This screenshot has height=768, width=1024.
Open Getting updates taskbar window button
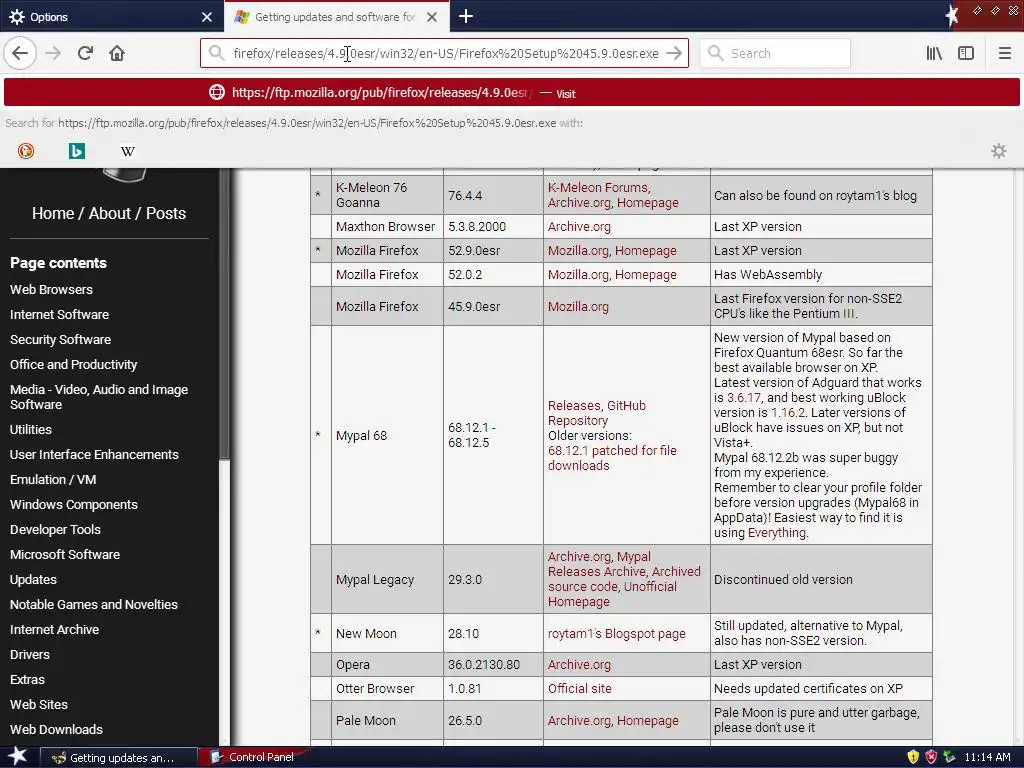pyautogui.click(x=119, y=757)
